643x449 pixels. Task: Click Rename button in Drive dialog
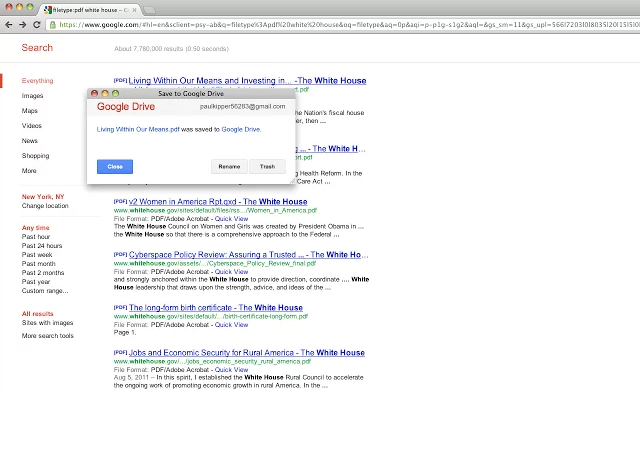(x=229, y=166)
